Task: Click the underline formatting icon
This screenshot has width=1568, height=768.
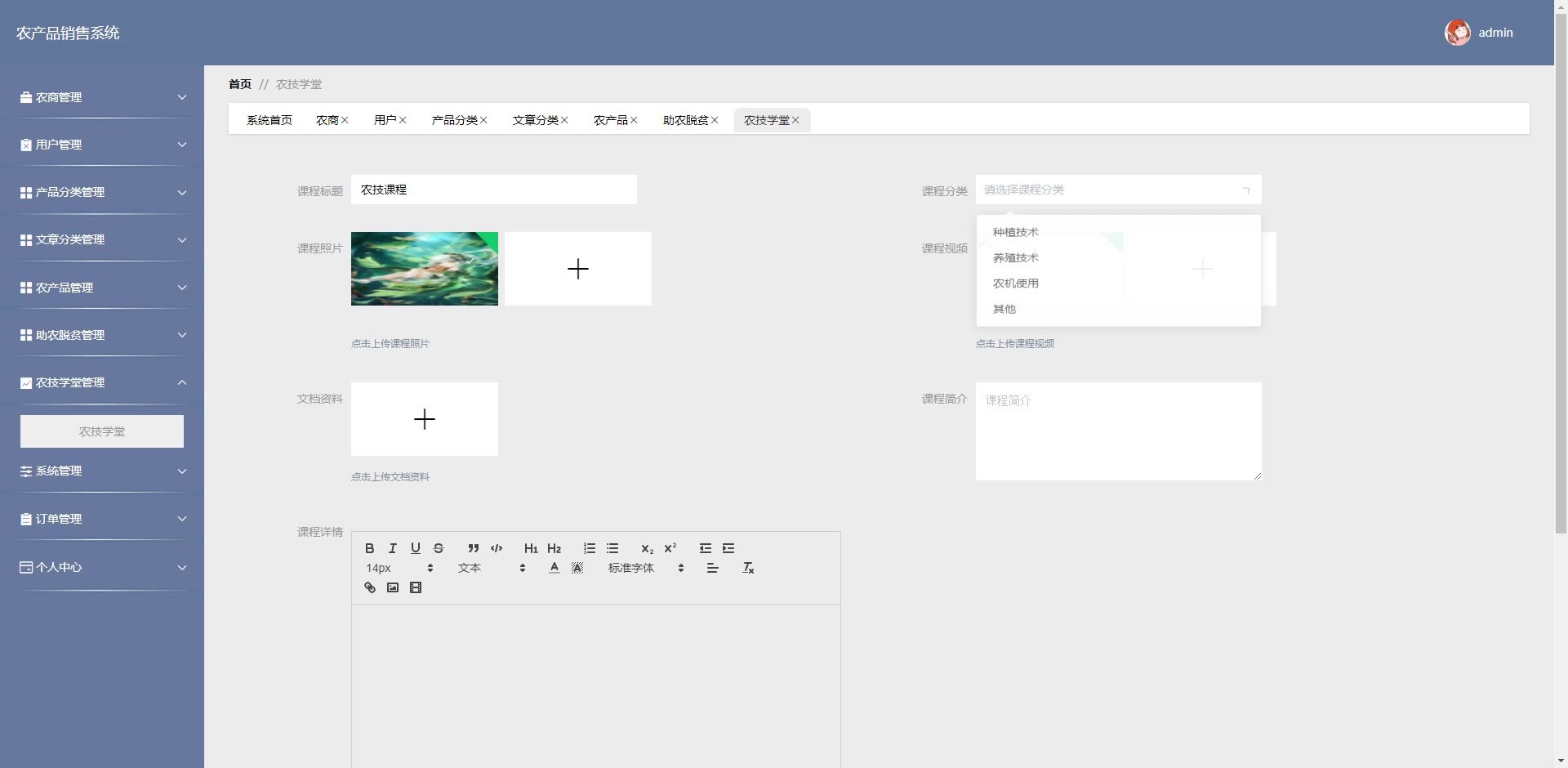Action: click(x=415, y=548)
